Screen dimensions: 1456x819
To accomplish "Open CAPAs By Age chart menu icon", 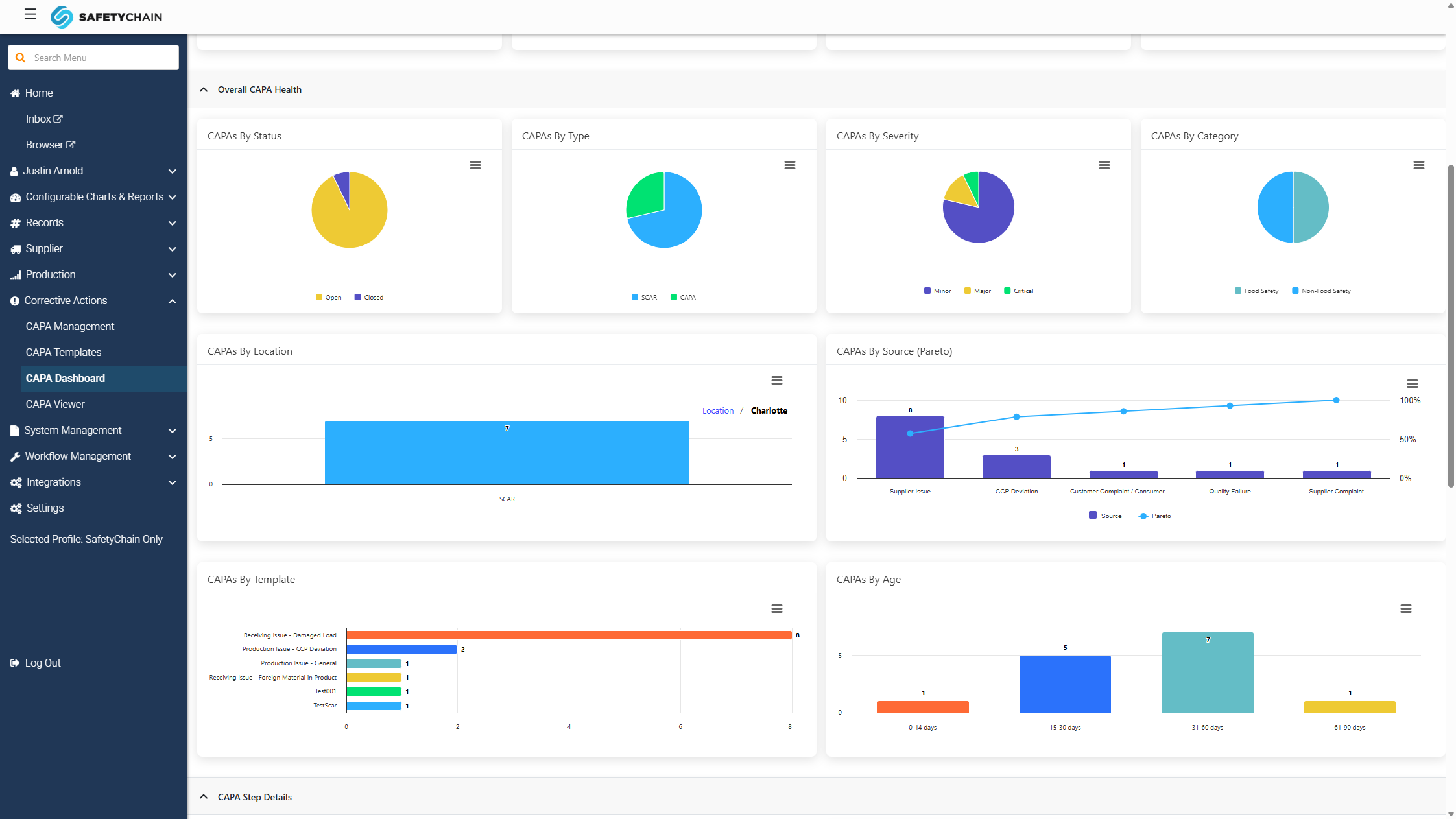I will click(1406, 609).
